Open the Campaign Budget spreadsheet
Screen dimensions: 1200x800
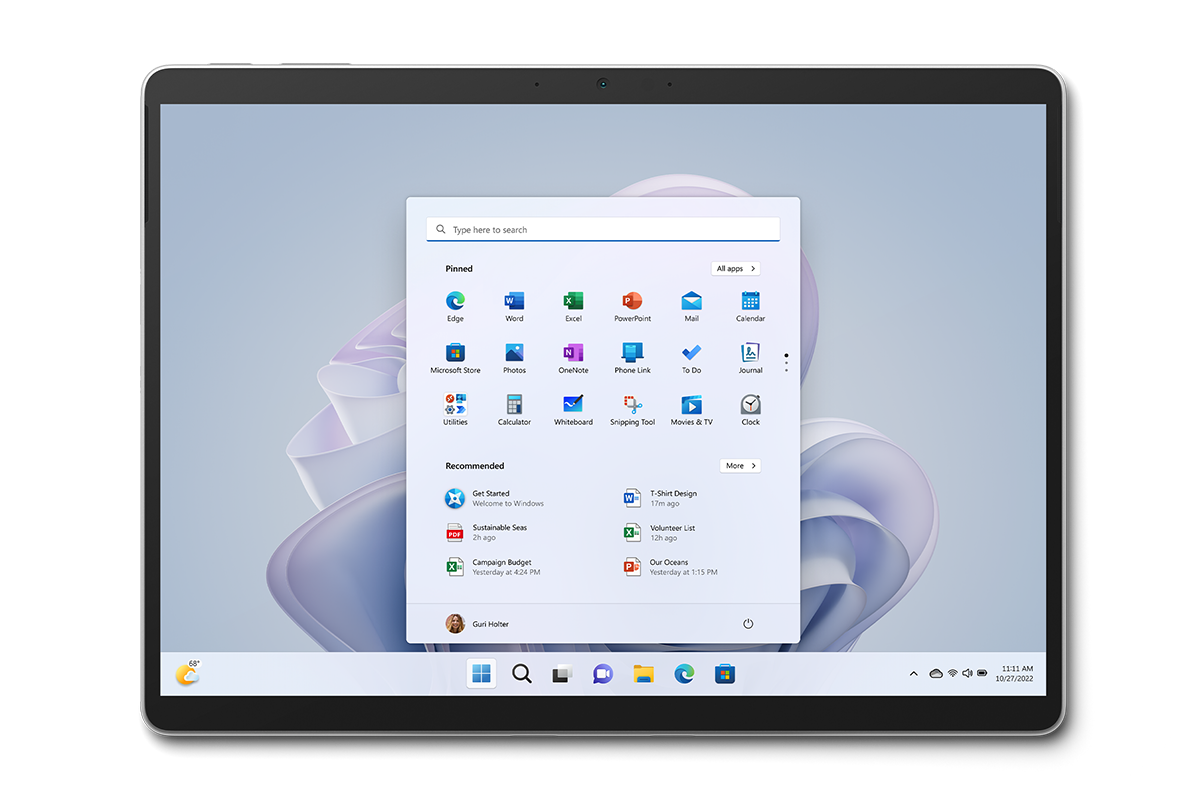tap(500, 567)
